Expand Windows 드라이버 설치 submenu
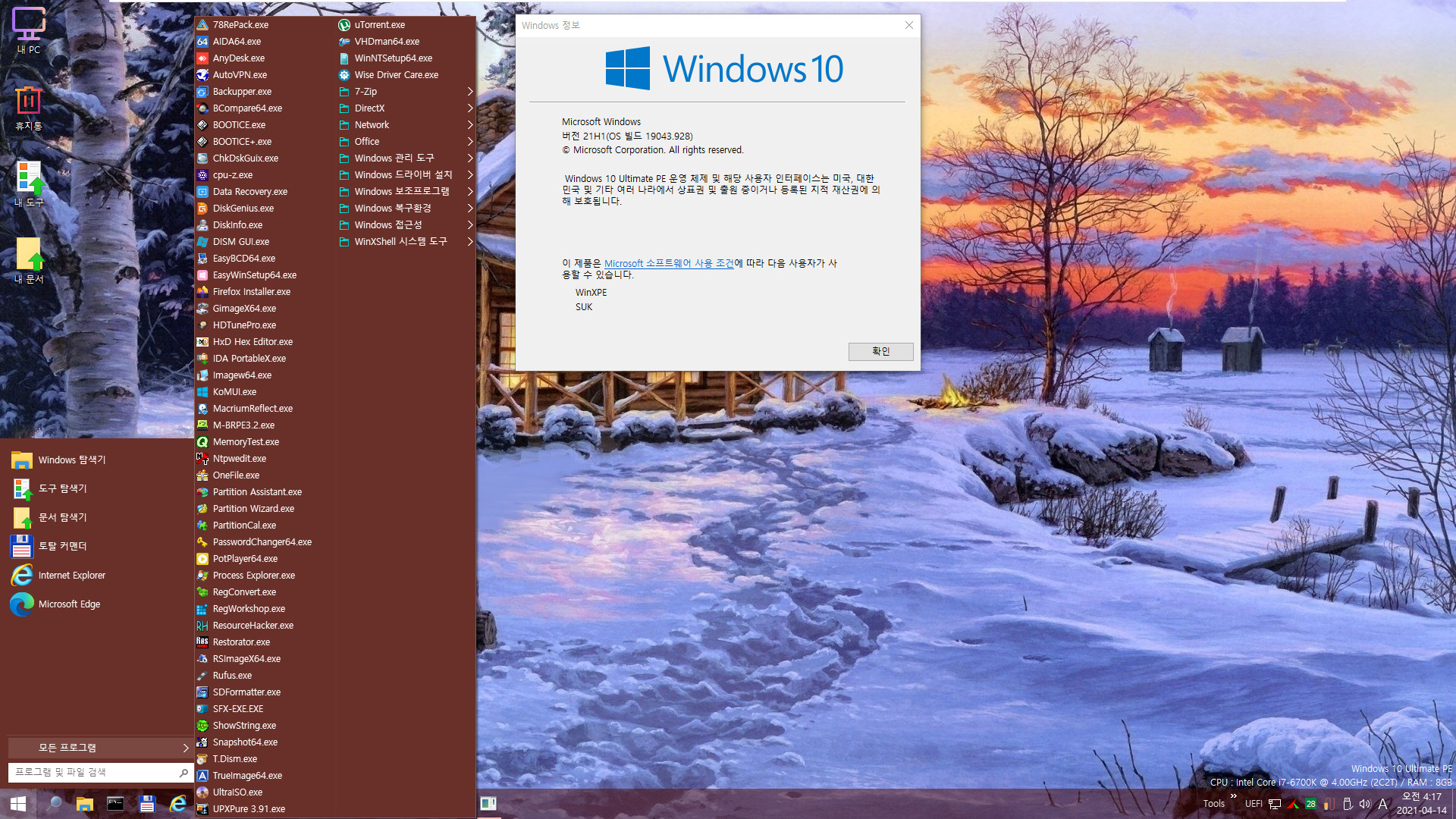 (406, 175)
